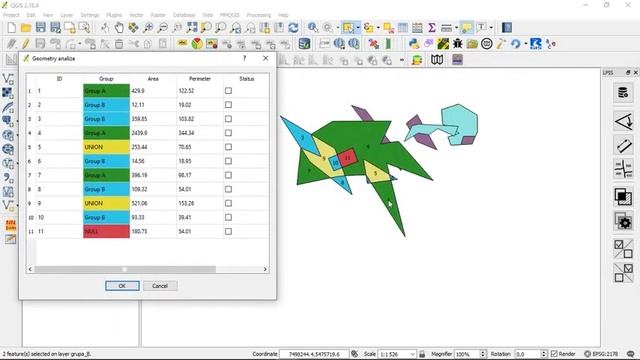Click the purple Sigma statistics icon
The width and height of the screenshot is (640, 360).
coord(432,28)
